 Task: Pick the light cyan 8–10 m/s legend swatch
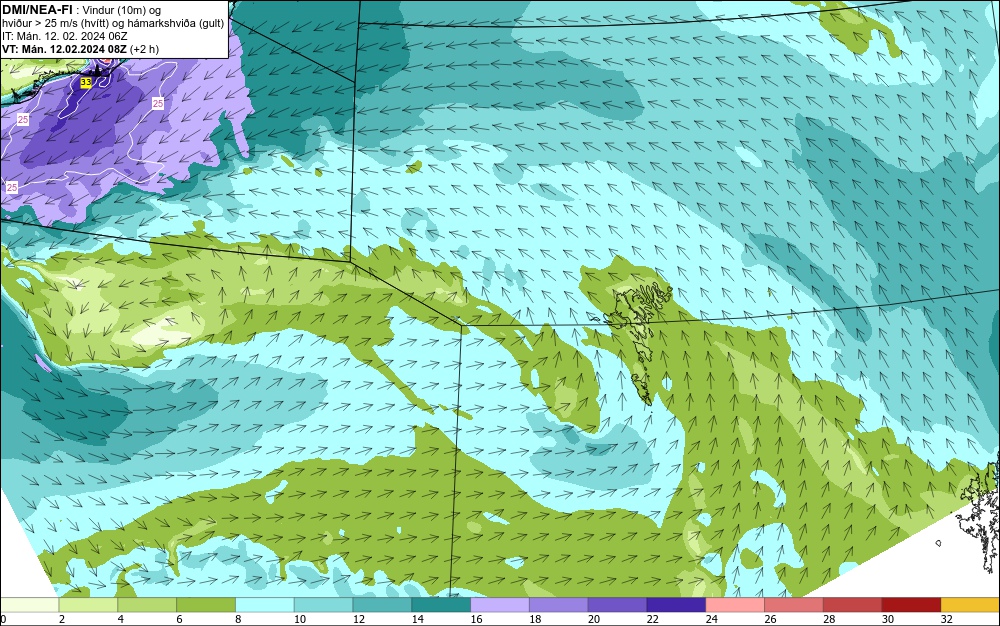coord(265,605)
